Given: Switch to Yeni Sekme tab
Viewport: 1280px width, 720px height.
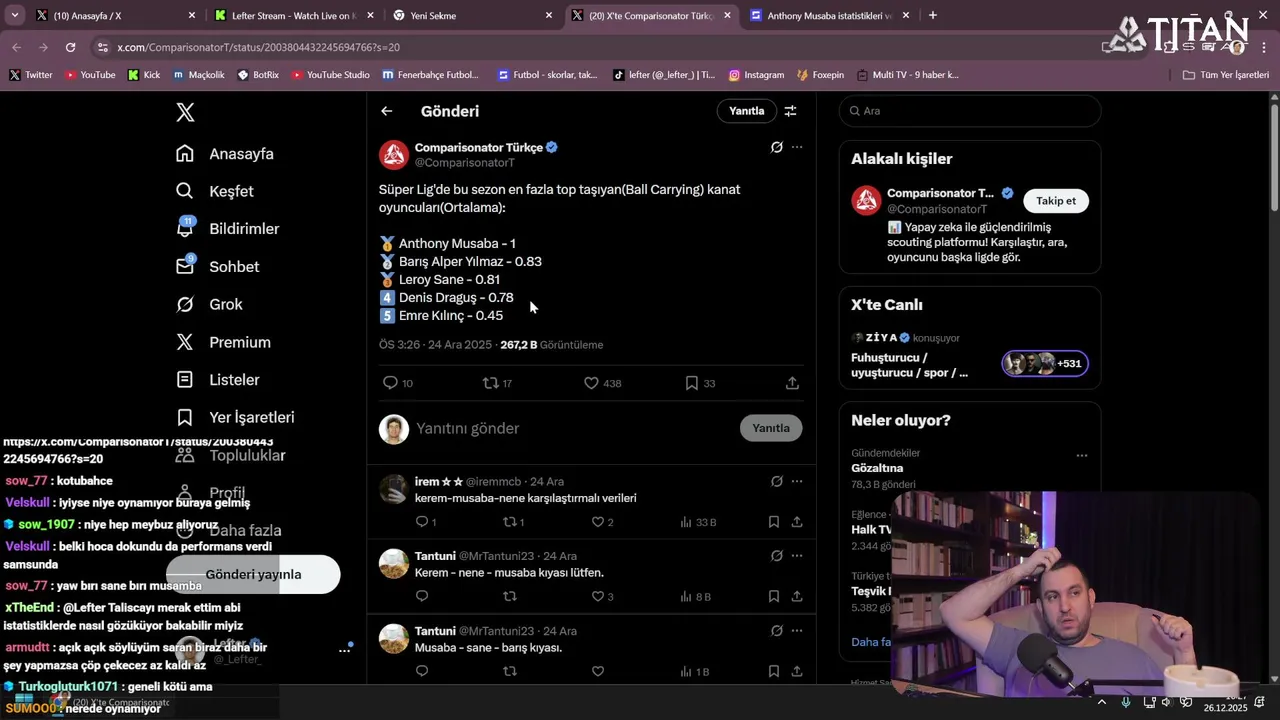Looking at the screenshot, I should tap(473, 15).
